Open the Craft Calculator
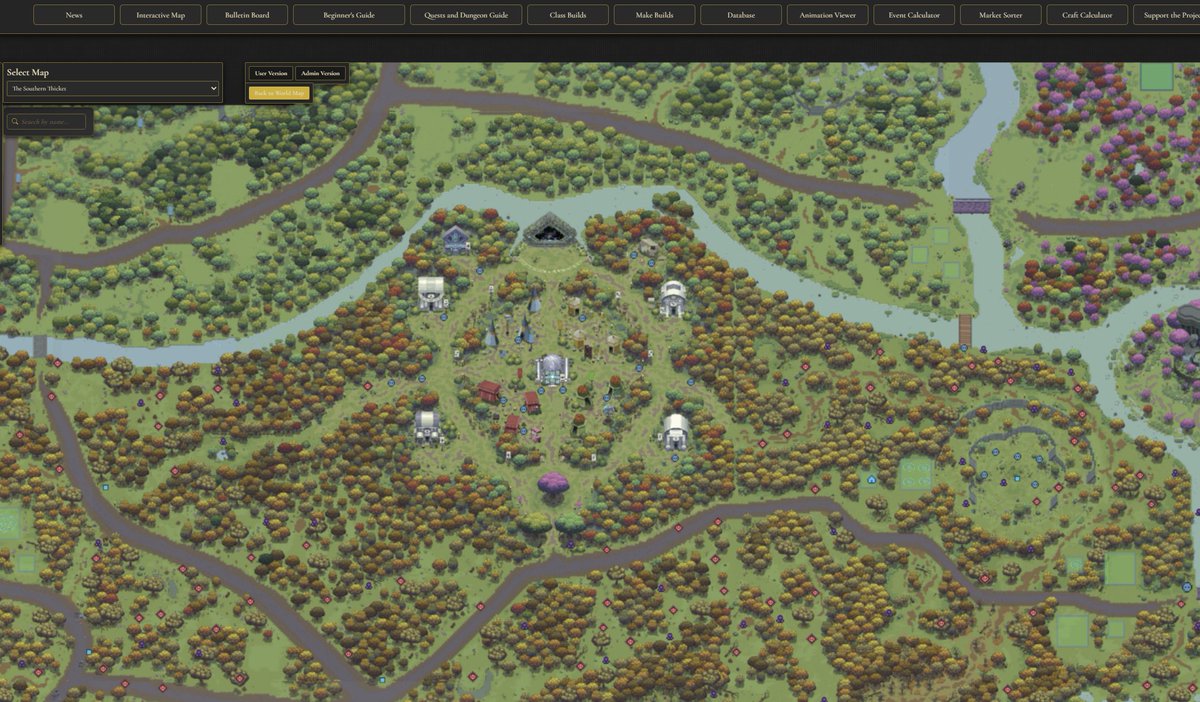1200x702 pixels. pyautogui.click(x=1087, y=15)
